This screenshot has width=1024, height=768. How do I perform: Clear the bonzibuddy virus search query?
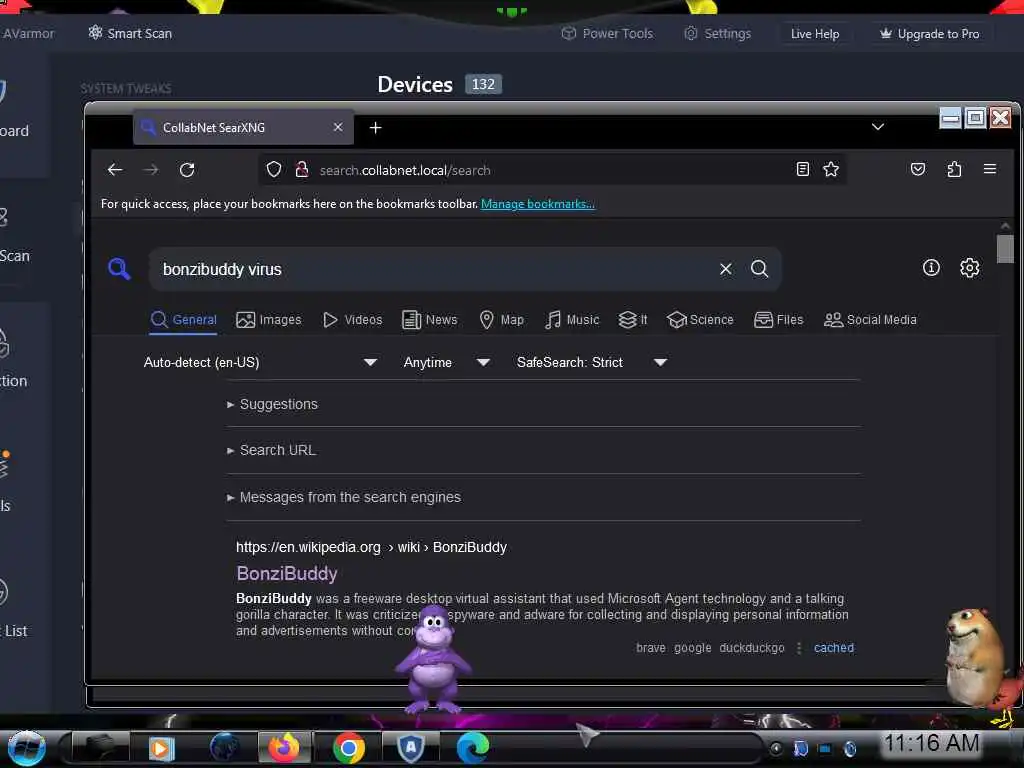pos(726,269)
